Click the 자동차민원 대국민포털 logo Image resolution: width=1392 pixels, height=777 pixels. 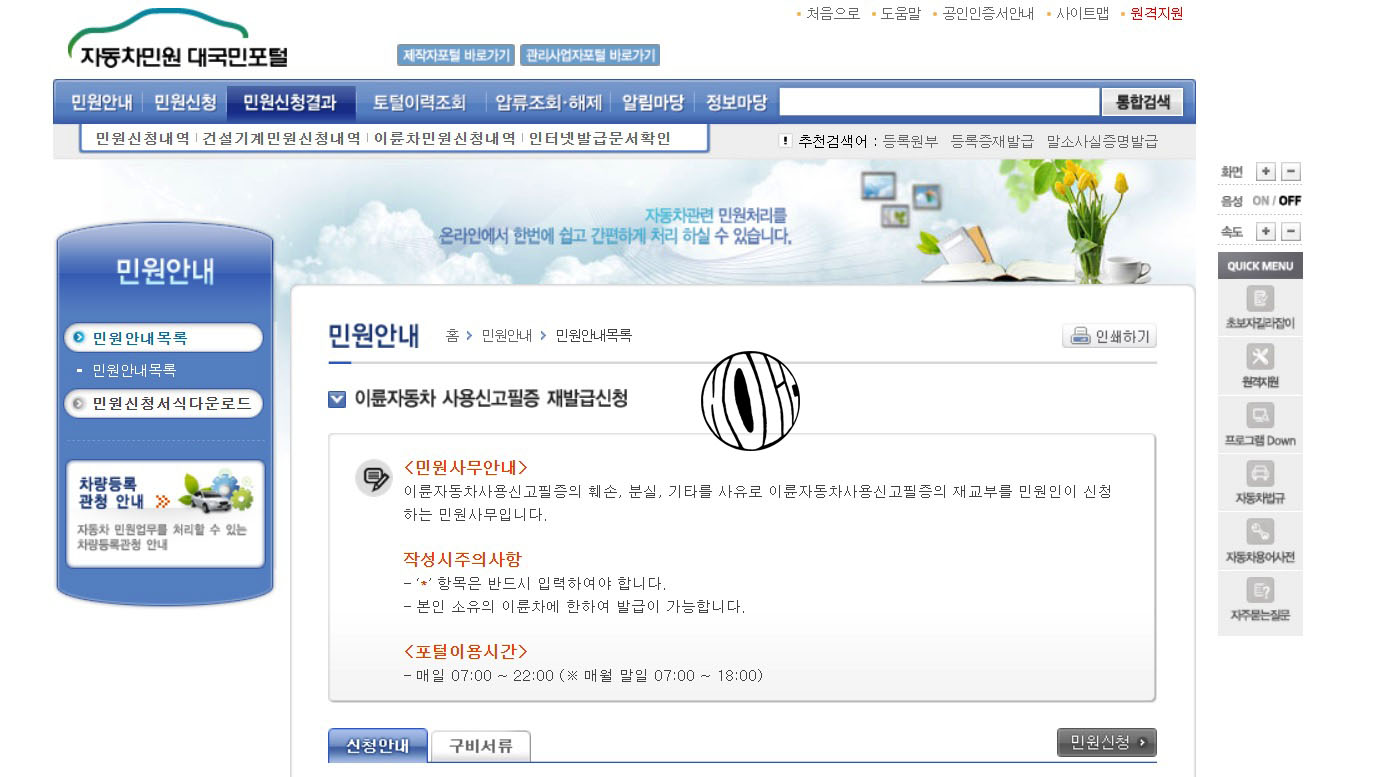[x=178, y=41]
